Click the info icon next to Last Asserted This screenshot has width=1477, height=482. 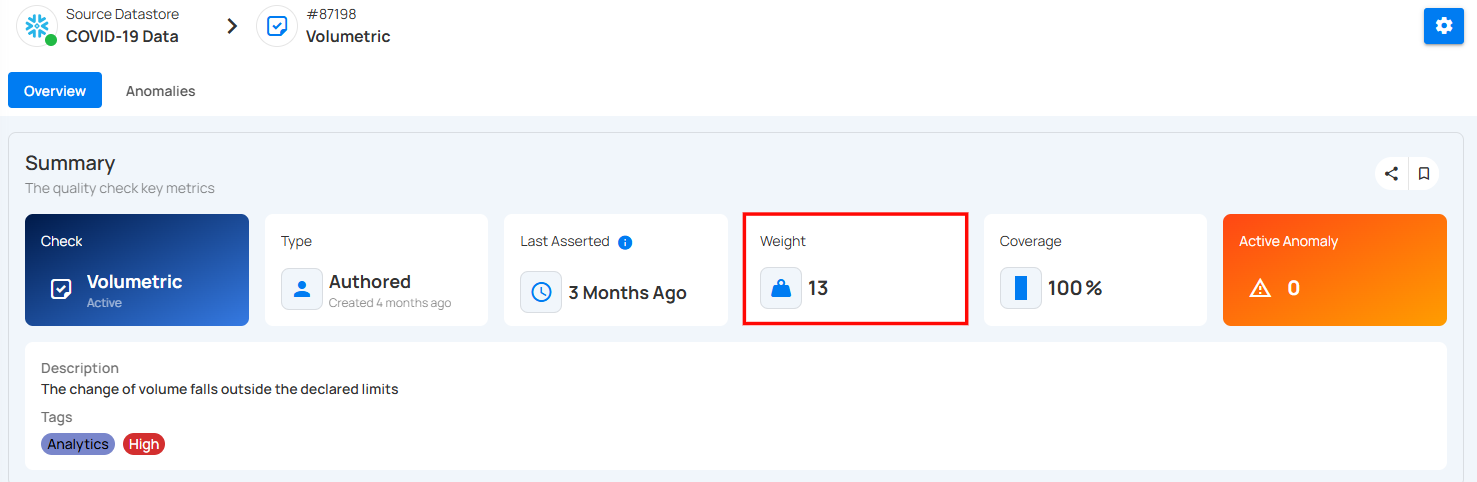(625, 242)
